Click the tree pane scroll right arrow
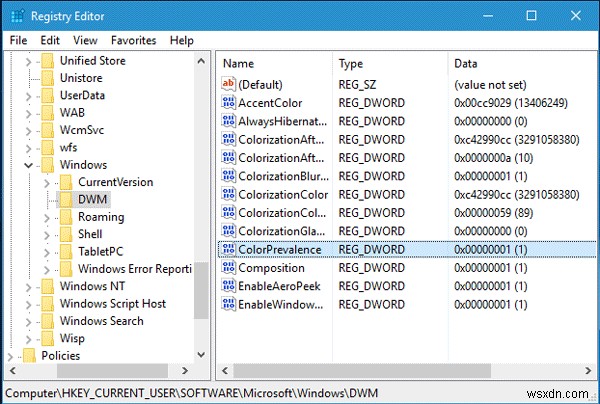Screen dimensions: 600x404 point(185,370)
